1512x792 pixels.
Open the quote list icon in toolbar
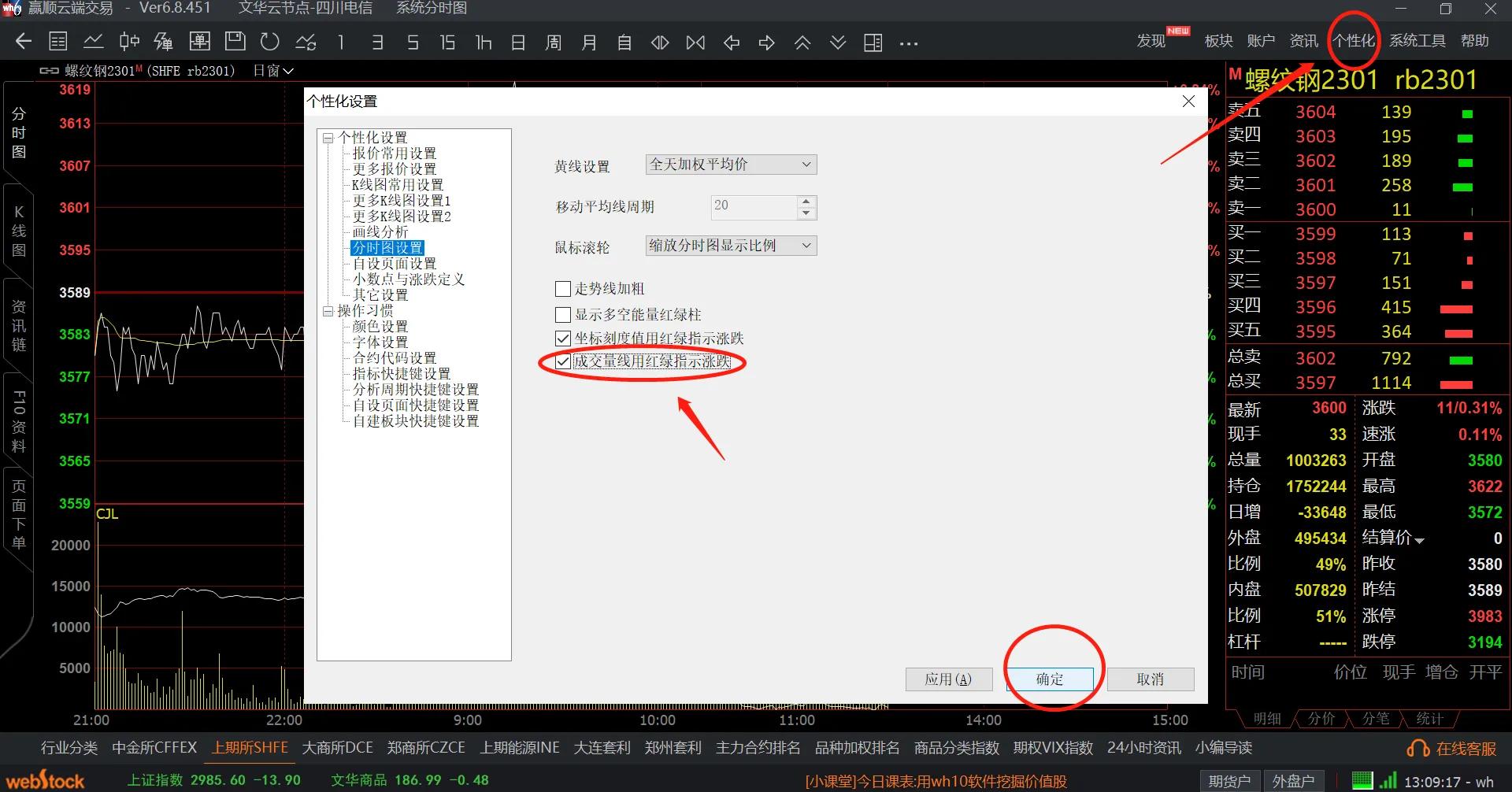click(58, 43)
